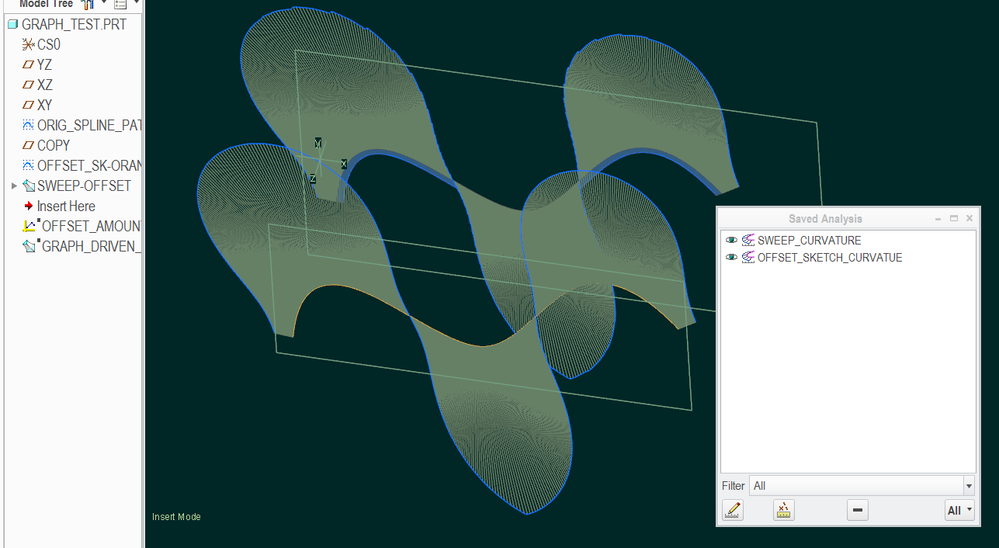
Task: Click the red Insert Here arrow
Action: 28,206
